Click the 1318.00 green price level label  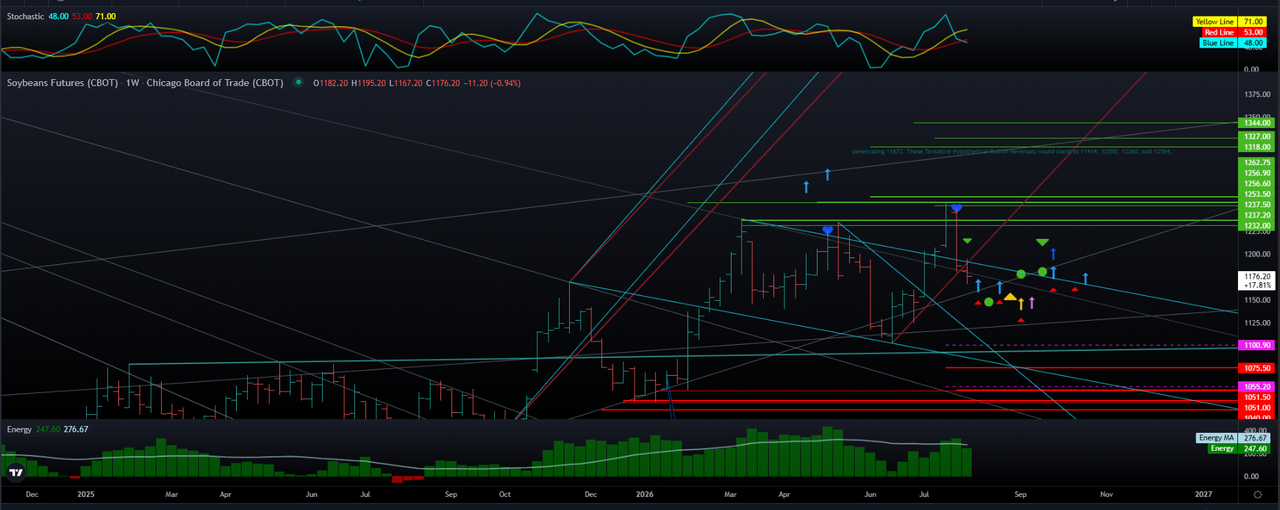tap(1257, 147)
